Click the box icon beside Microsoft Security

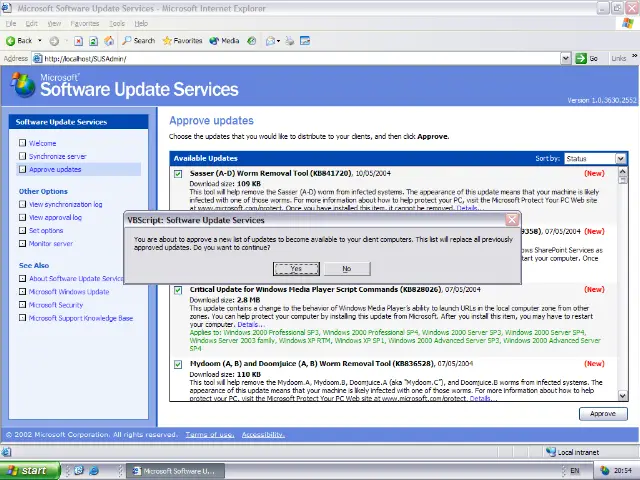pos(22,304)
